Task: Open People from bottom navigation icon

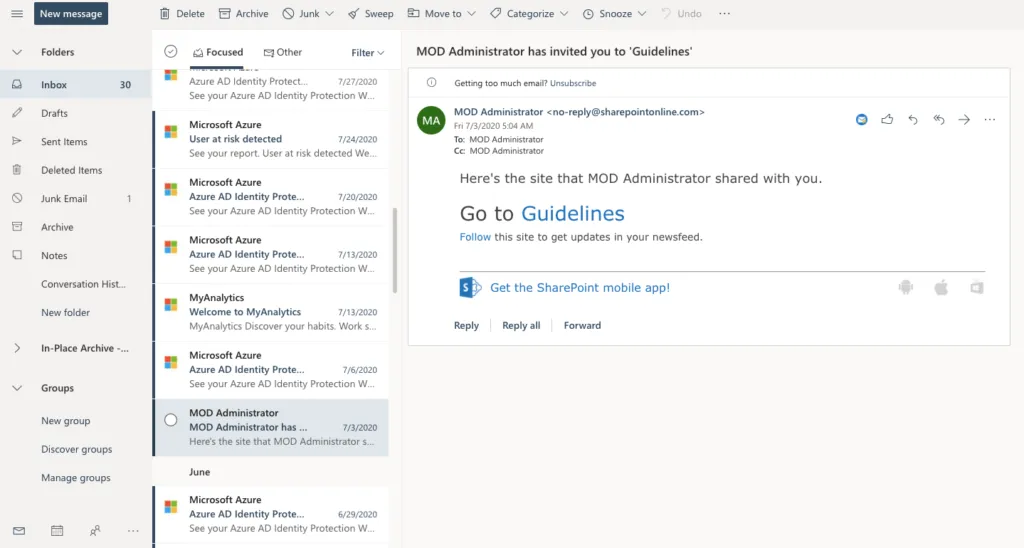Action: click(95, 531)
